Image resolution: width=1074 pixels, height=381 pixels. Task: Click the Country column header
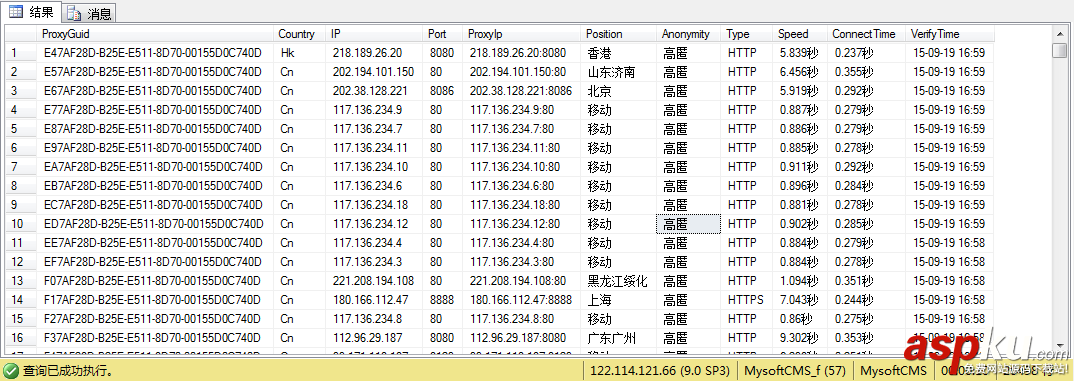pyautogui.click(x=299, y=34)
